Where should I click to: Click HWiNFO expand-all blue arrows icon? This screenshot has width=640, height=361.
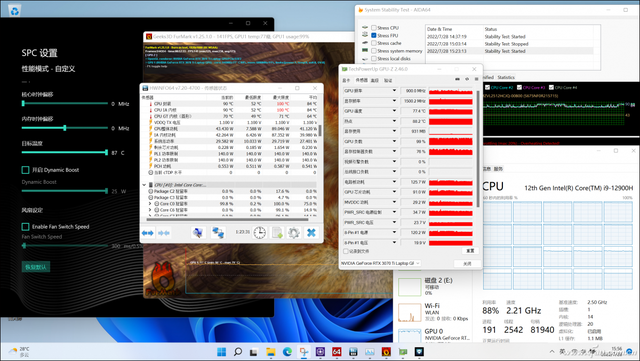click(x=147, y=233)
